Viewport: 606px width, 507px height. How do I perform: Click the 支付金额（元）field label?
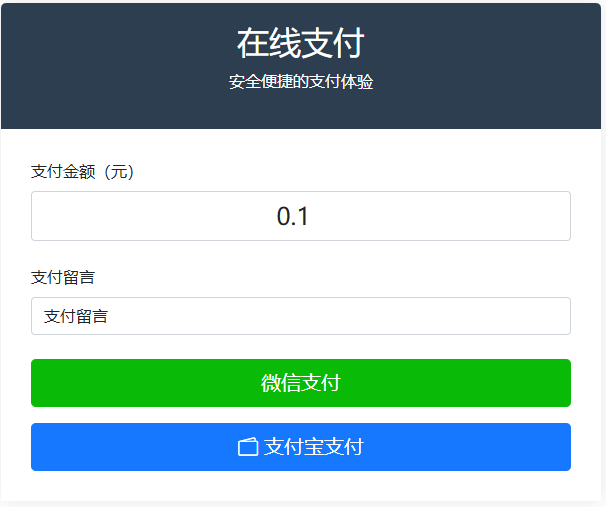(x=82, y=172)
